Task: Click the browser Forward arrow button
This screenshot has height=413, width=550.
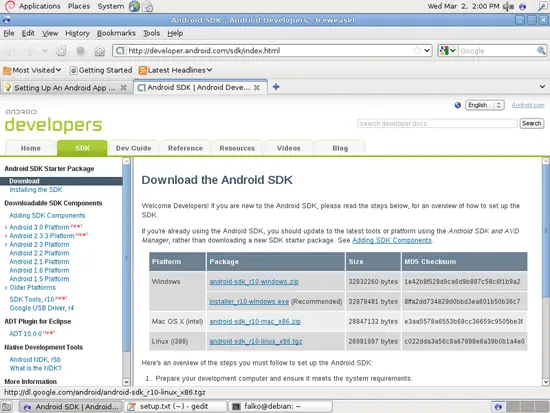Action: (31, 51)
